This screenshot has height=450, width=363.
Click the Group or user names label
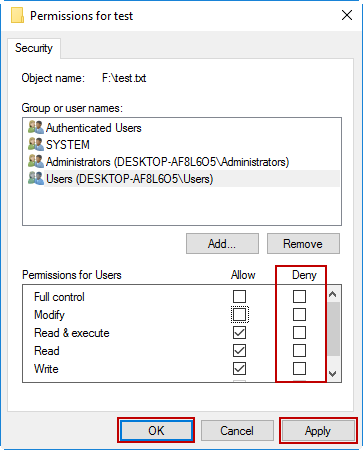pos(72,108)
